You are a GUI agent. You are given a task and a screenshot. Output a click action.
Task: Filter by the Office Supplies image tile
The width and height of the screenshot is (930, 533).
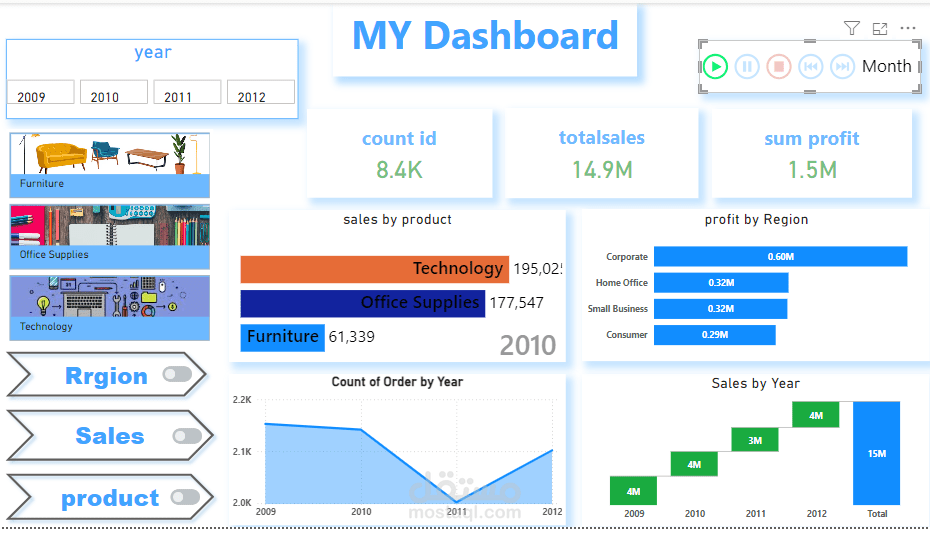click(110, 237)
